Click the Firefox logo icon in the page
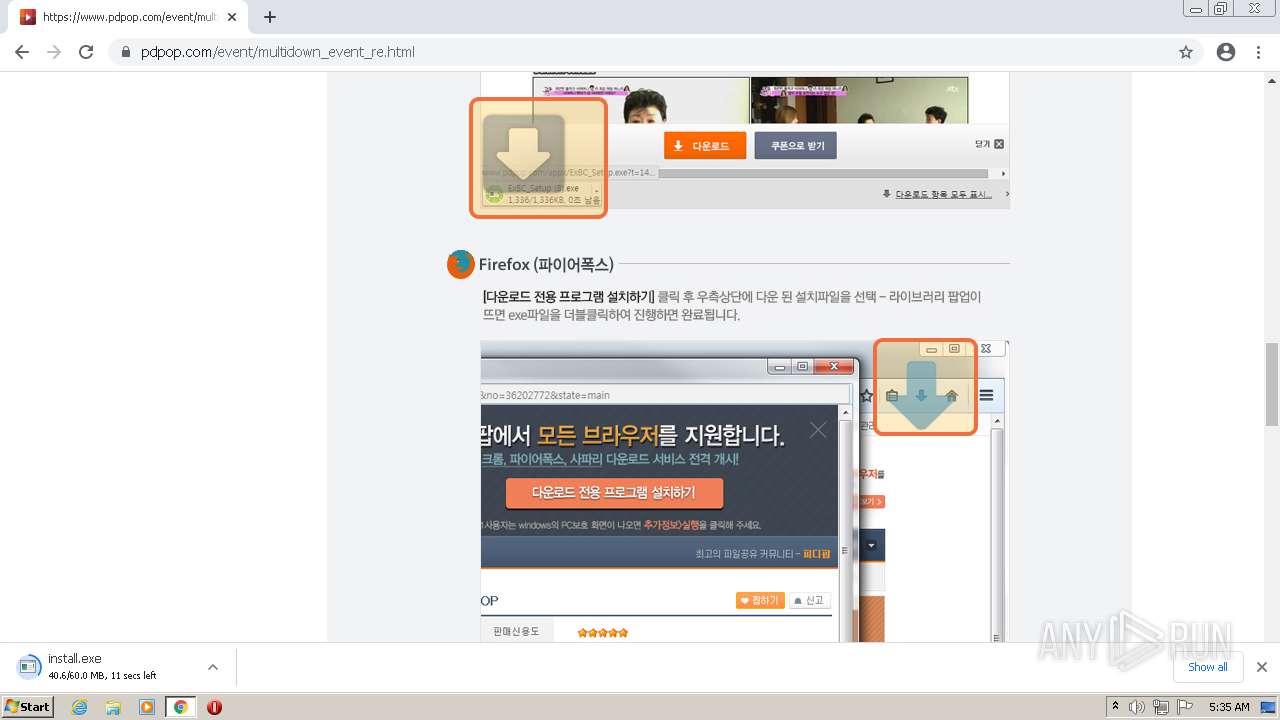1280x720 pixels. 460,264
